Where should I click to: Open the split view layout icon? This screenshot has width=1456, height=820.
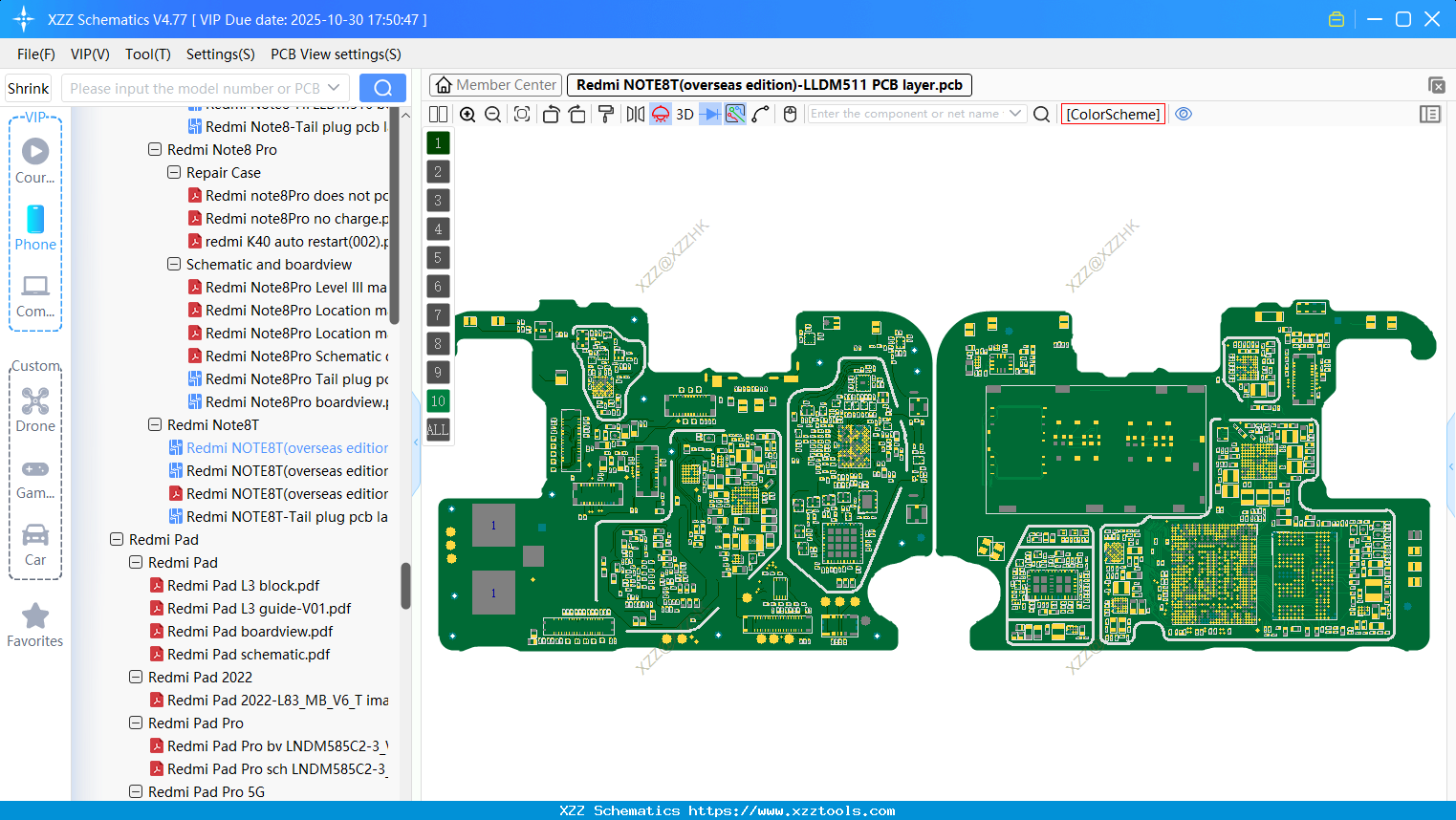[x=438, y=114]
